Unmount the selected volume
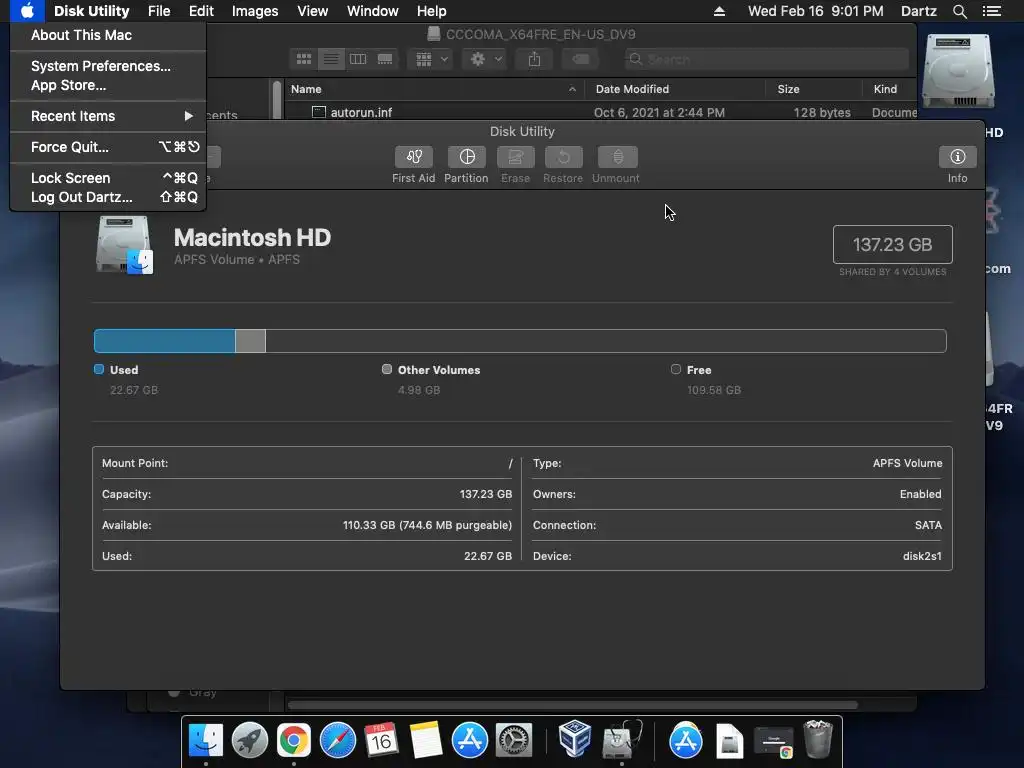This screenshot has width=1024, height=768. click(x=616, y=157)
